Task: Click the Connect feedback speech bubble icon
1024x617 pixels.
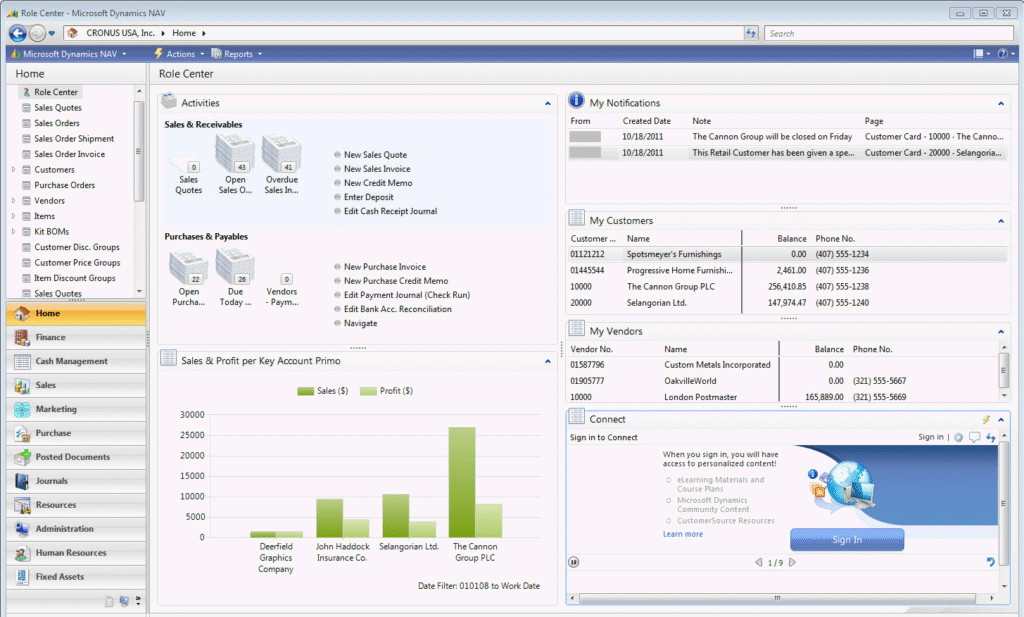Action: tap(974, 437)
